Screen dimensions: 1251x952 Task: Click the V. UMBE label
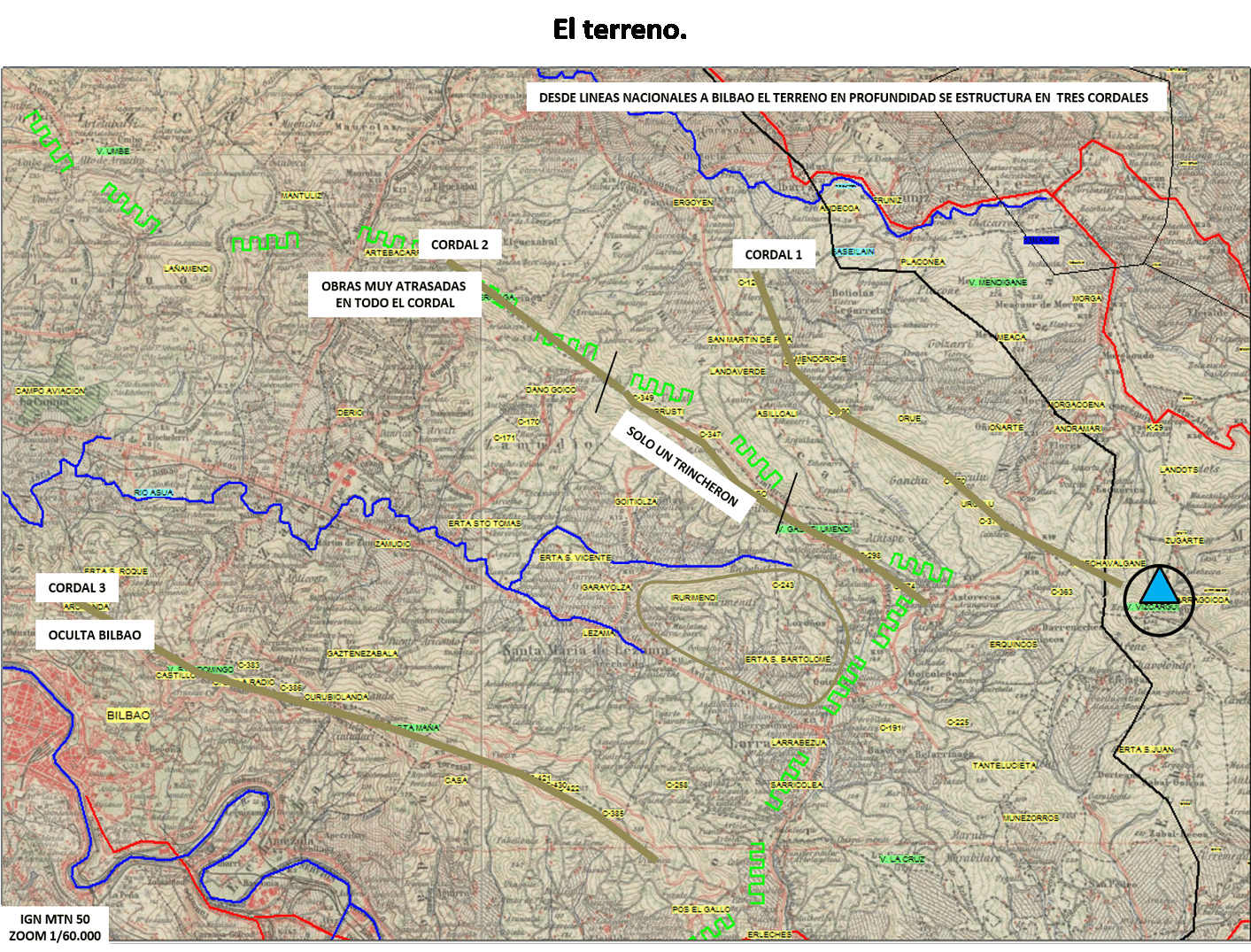click(113, 151)
